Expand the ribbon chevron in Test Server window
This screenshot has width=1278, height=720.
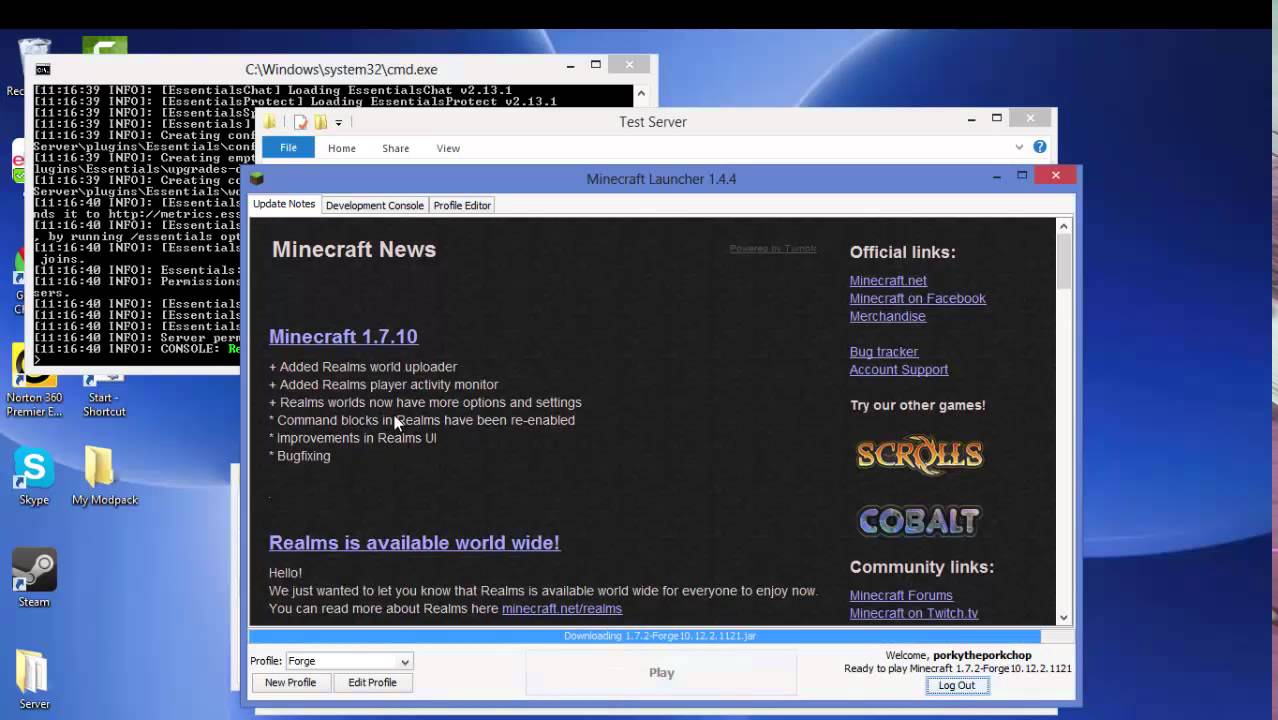[x=1020, y=147]
